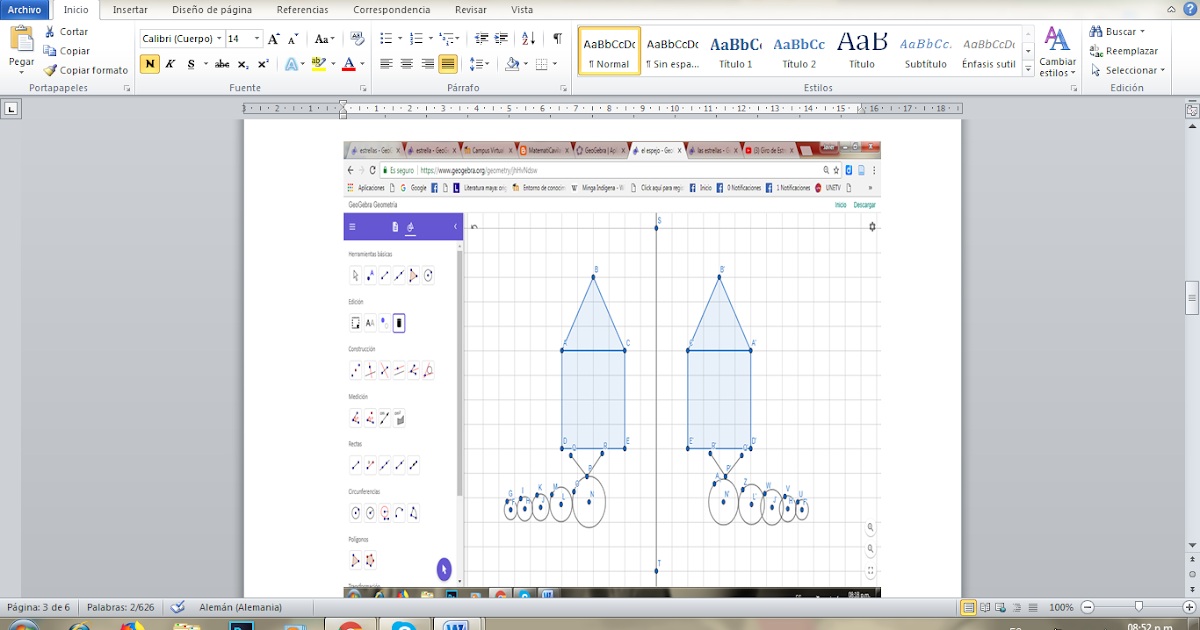1200x630 pixels.
Task: Click the zoom slider in the status bar
Action: [x=1140, y=606]
